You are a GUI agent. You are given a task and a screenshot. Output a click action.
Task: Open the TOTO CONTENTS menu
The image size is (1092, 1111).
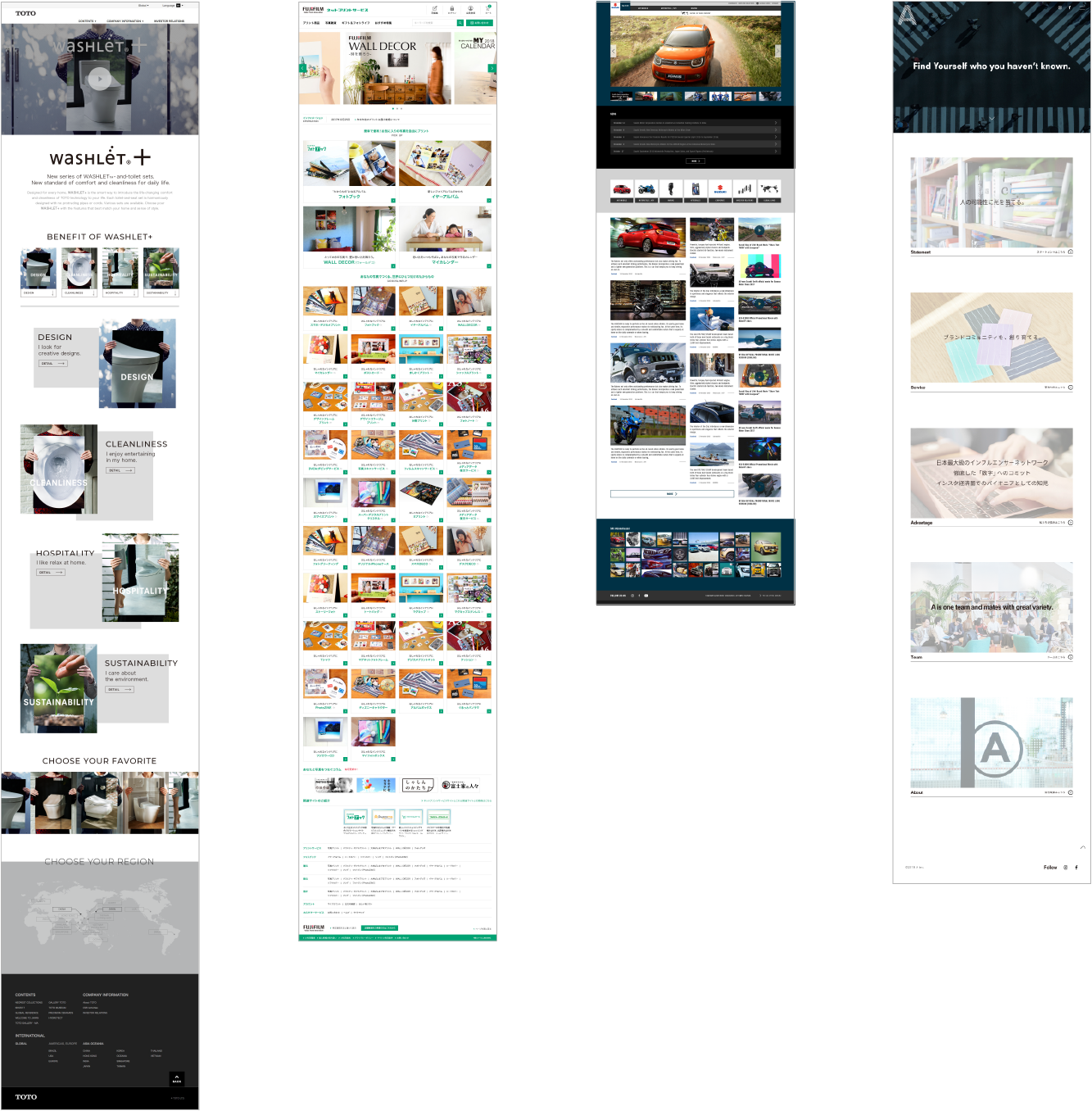pos(87,21)
